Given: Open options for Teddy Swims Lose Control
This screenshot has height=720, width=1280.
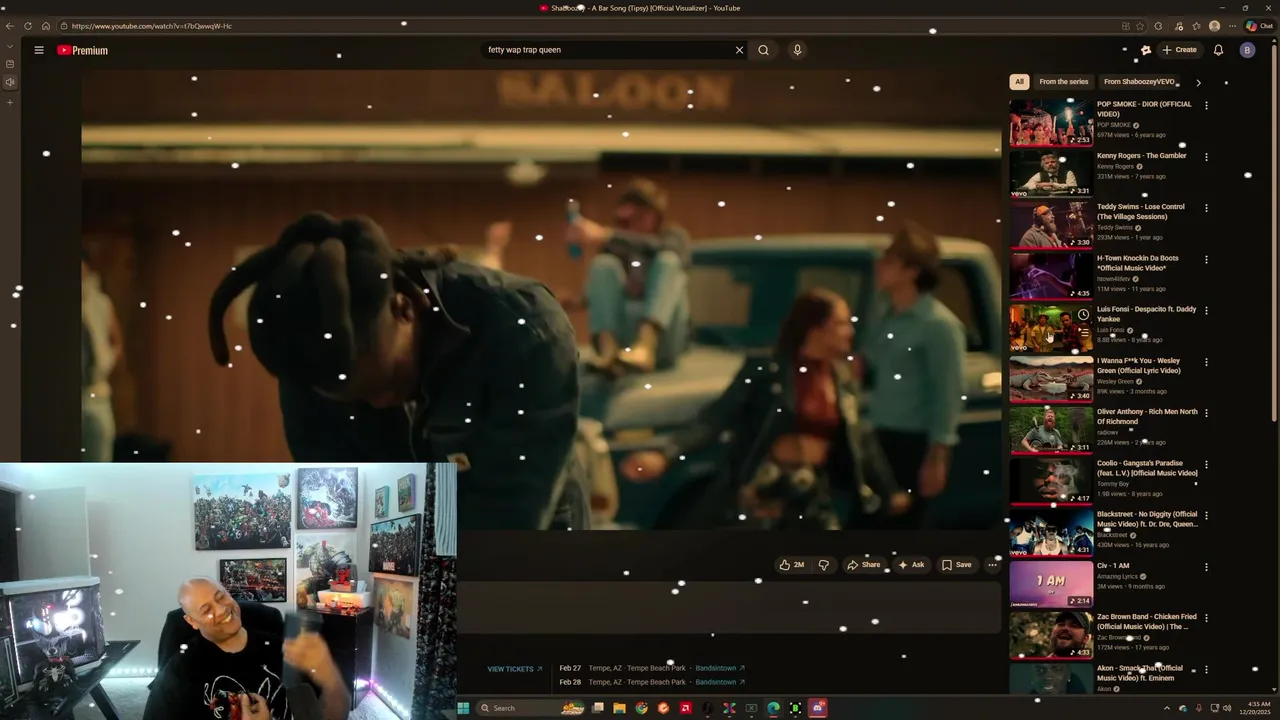Looking at the screenshot, I should tap(1206, 208).
